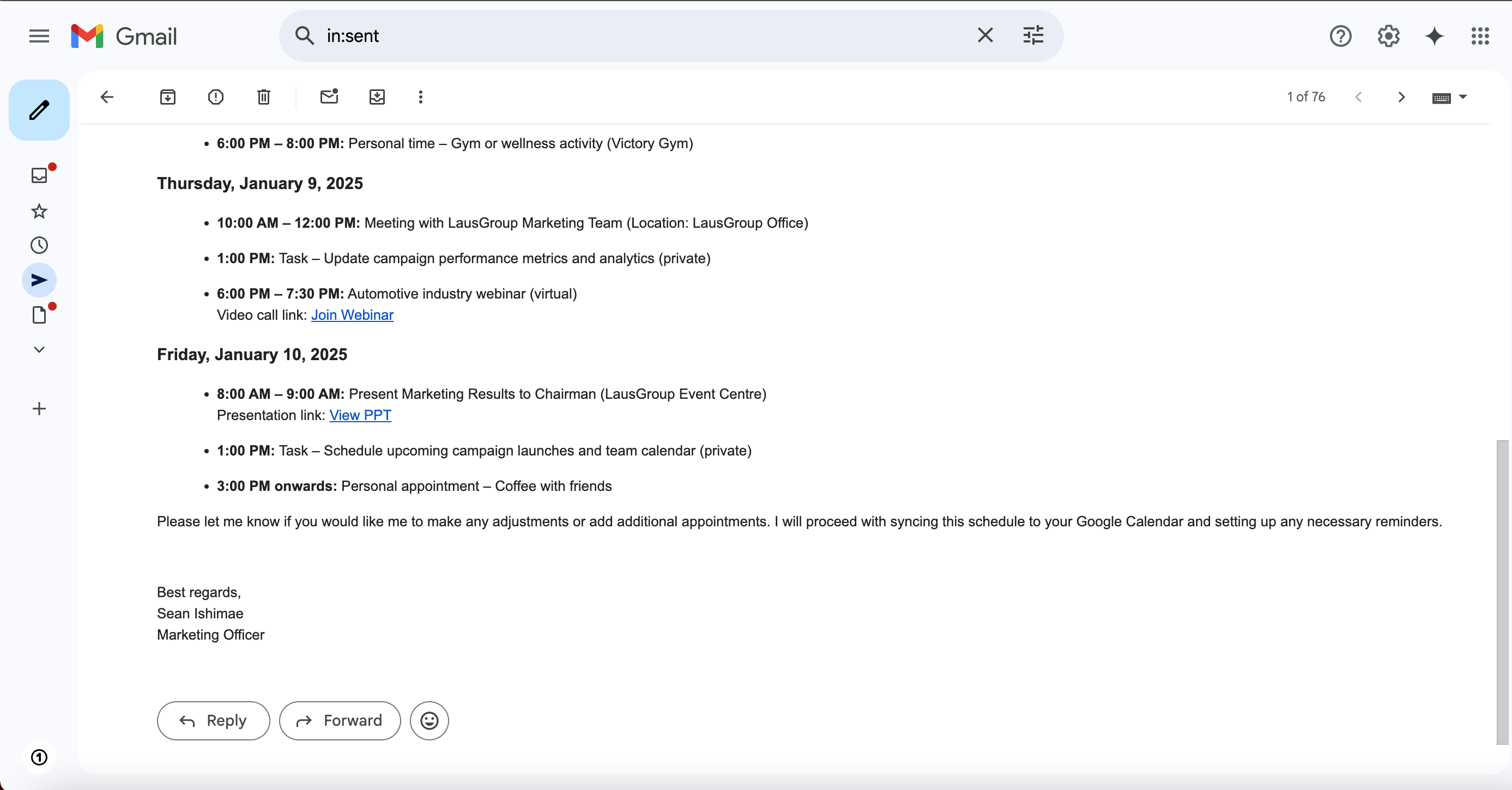Archive this email conversation
This screenshot has height=790, width=1512.
[x=168, y=97]
